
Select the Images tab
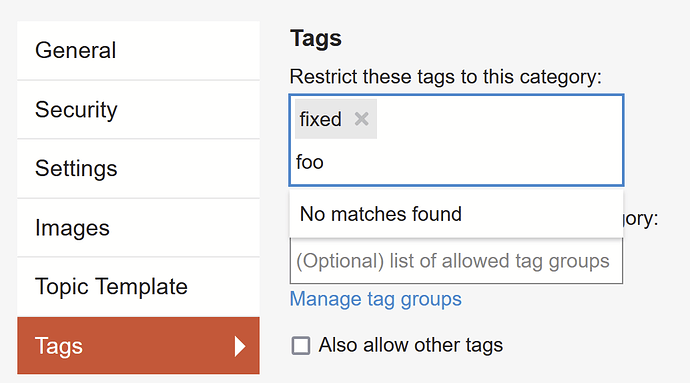(138, 228)
